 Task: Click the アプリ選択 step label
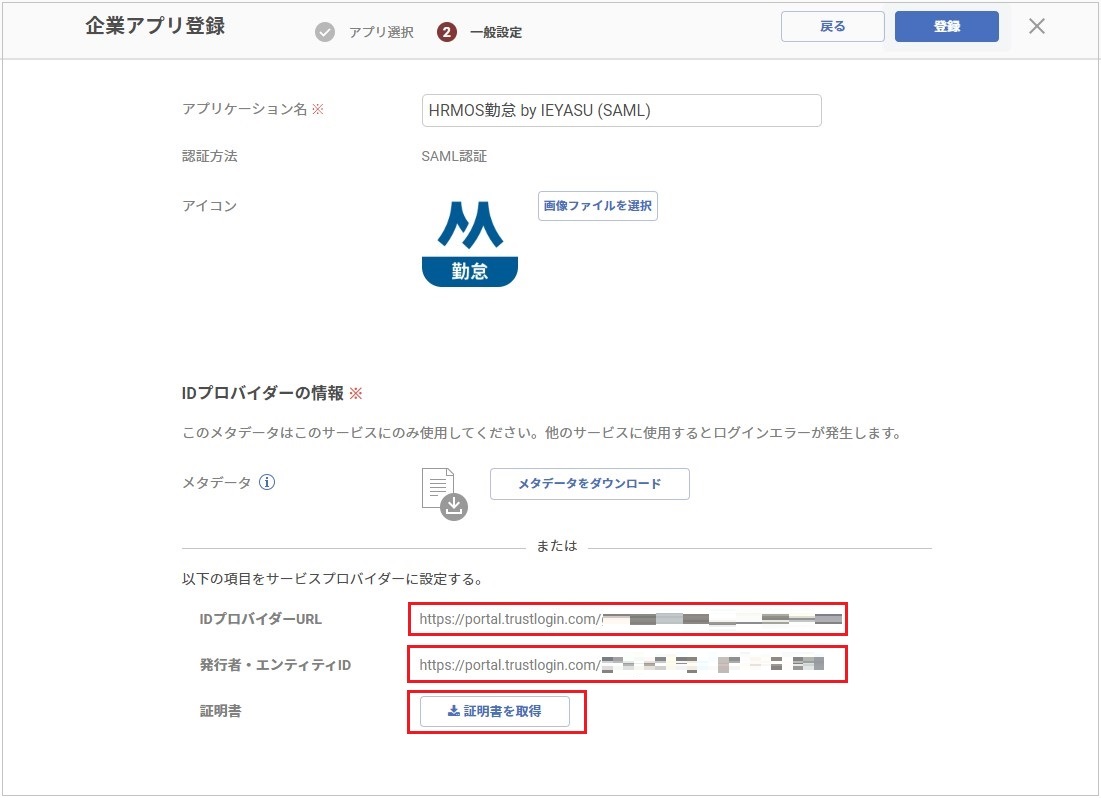381,32
